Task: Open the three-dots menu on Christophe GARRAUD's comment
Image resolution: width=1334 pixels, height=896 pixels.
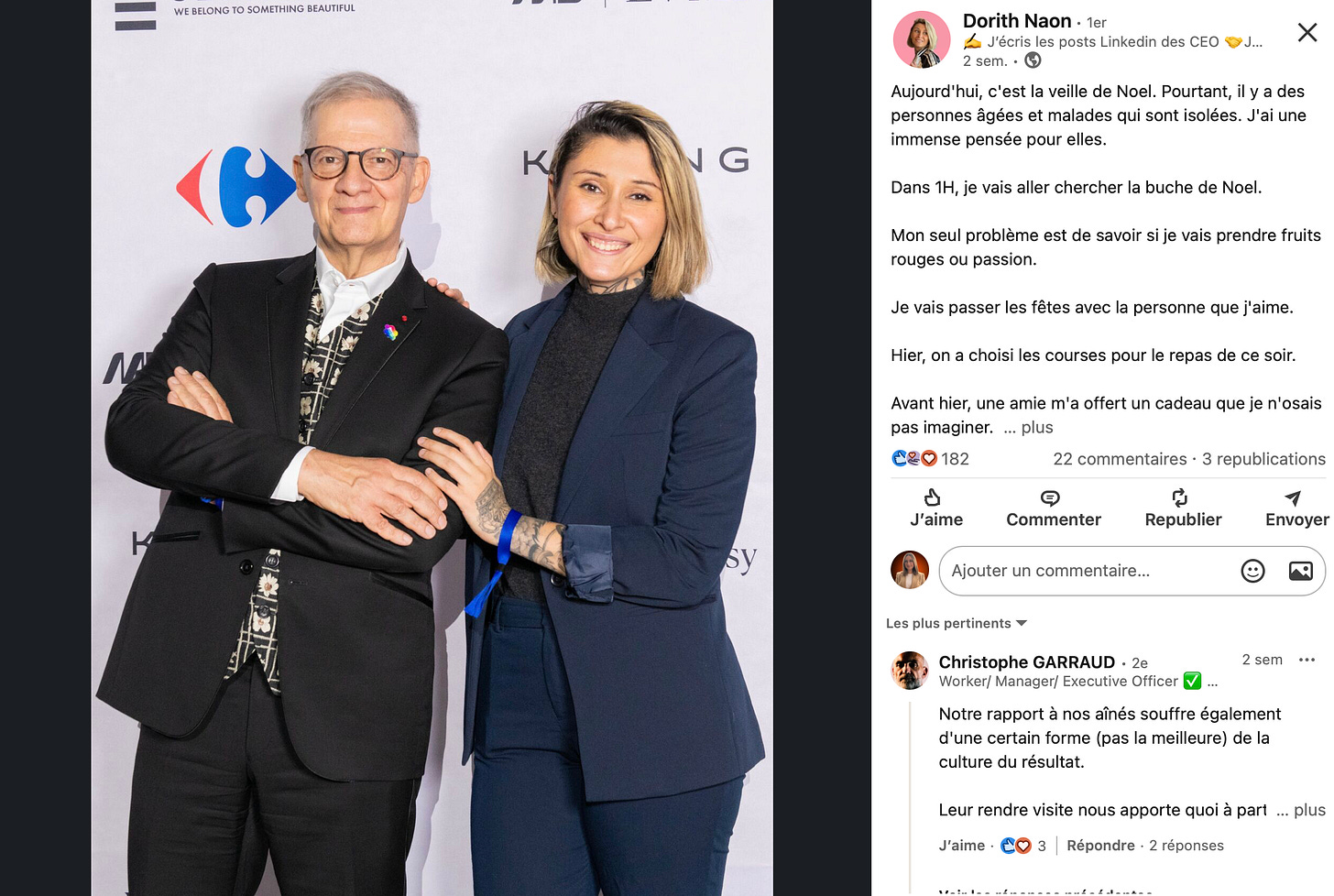Action: point(1307,660)
